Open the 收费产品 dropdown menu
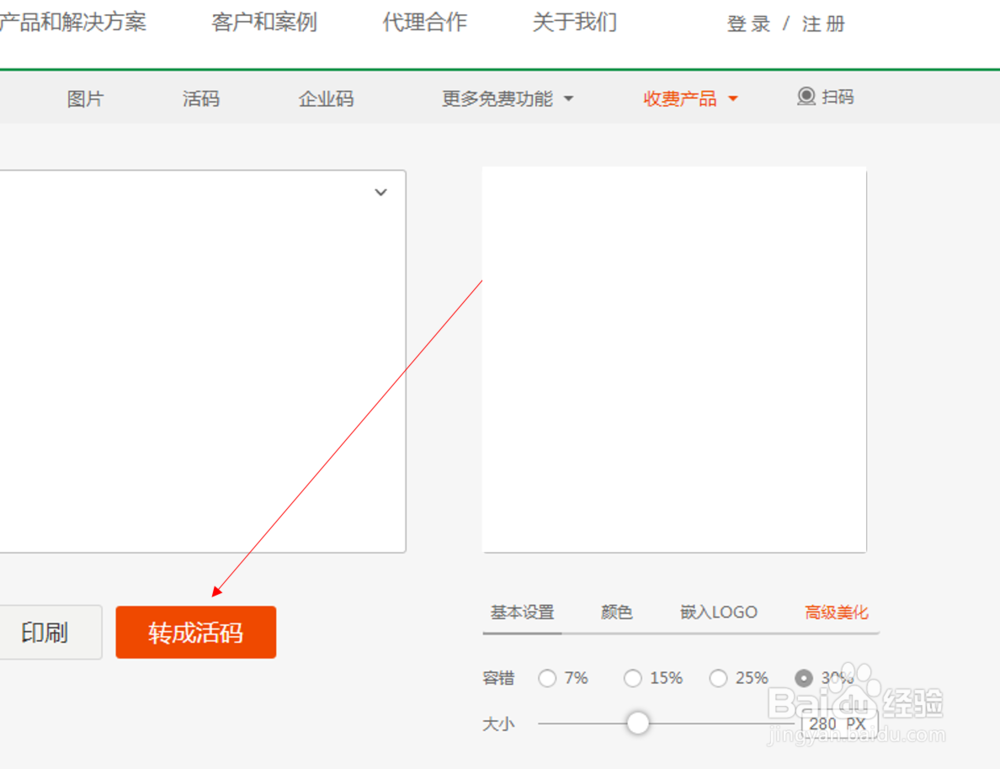1000x769 pixels. [x=690, y=98]
